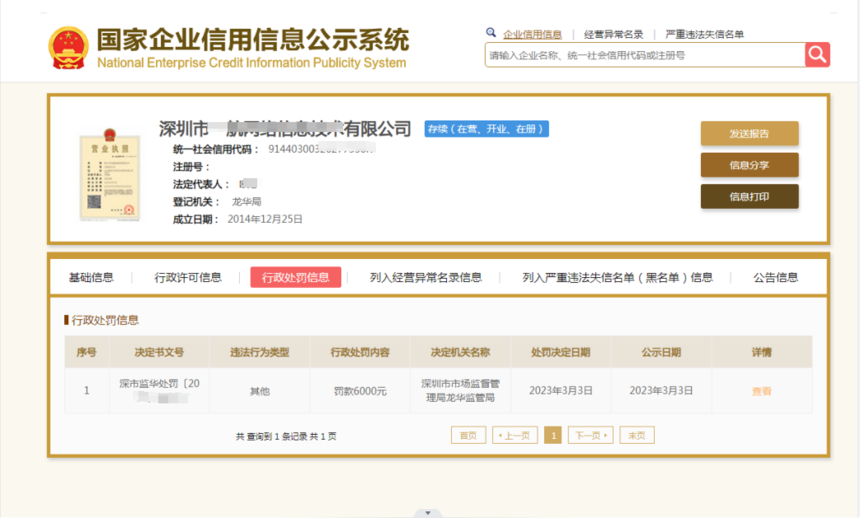Select the 企业信用信息 search category
This screenshot has height=518, width=860.
tap(533, 35)
